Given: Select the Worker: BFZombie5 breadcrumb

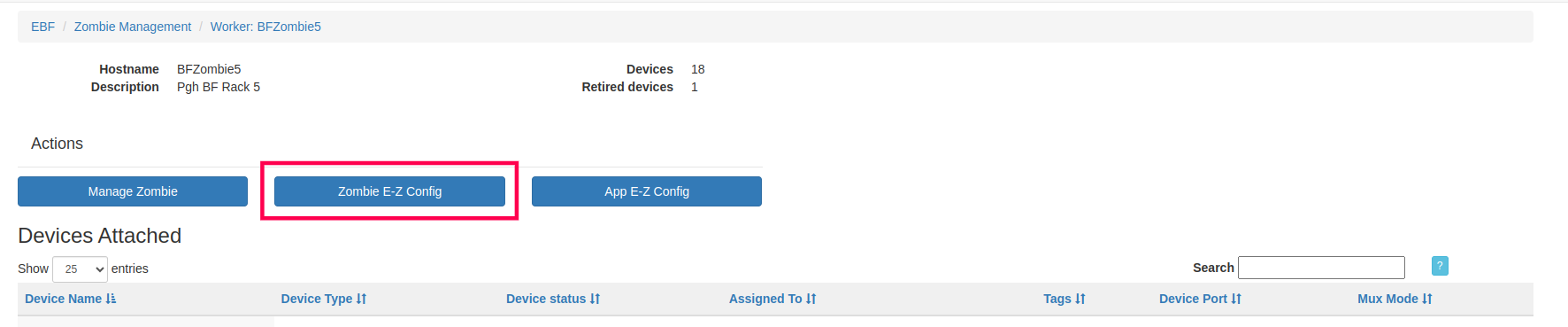Looking at the screenshot, I should [265, 27].
